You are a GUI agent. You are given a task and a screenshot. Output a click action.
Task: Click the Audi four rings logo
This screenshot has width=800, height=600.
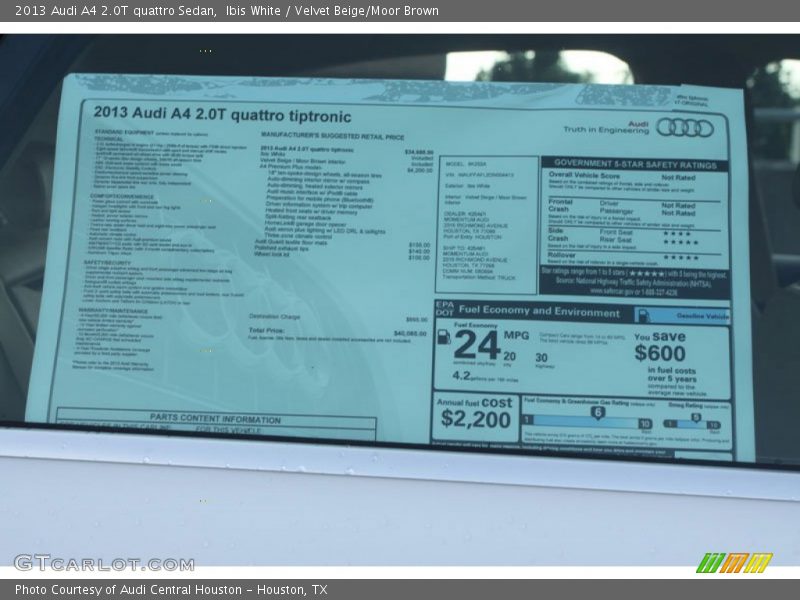685,127
